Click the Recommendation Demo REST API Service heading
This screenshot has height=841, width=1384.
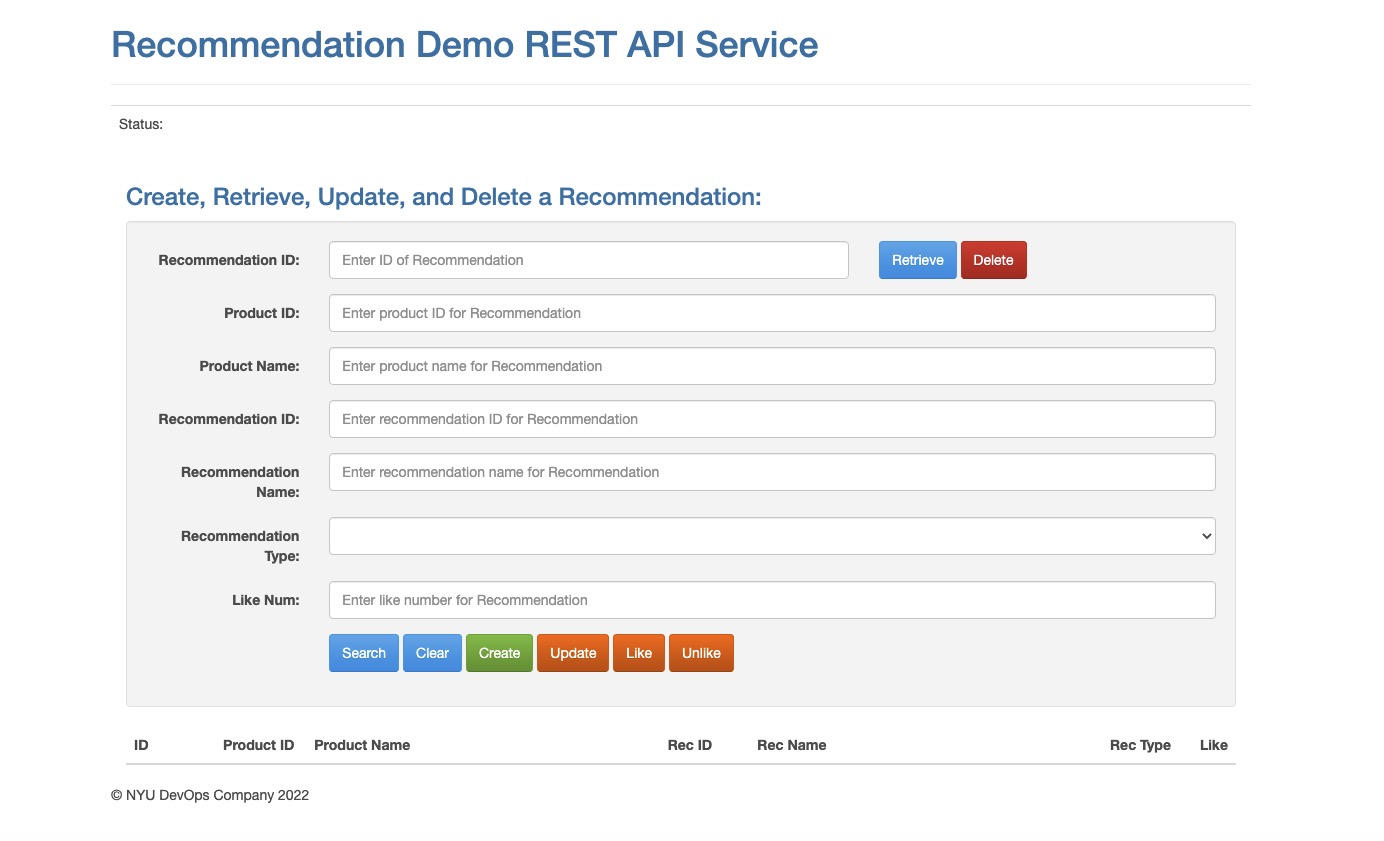[464, 45]
